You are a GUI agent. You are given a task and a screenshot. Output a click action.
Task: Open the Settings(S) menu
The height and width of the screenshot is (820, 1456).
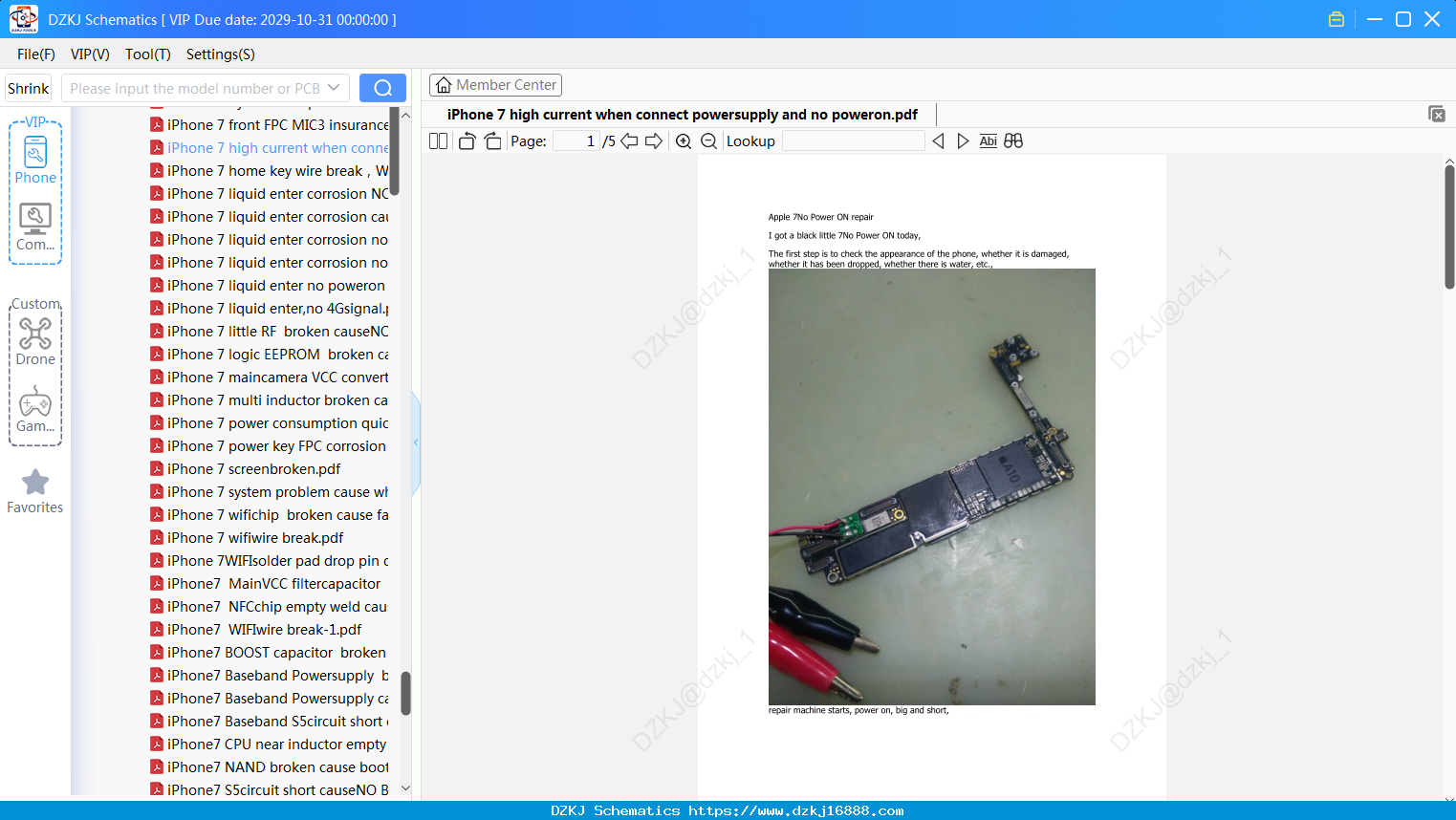coord(220,54)
